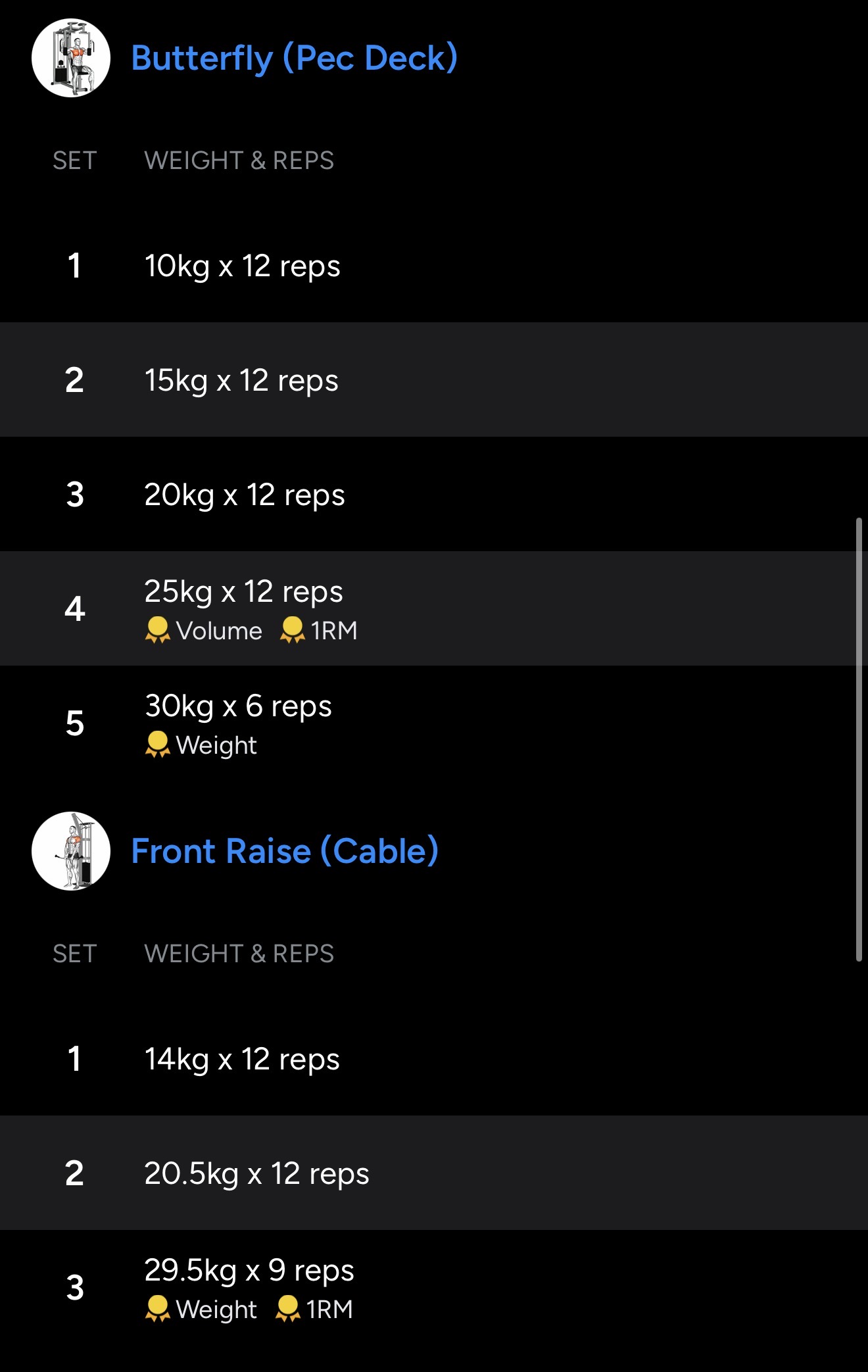Image resolution: width=868 pixels, height=1372 pixels.
Task: Tap the Front Raise Cable exercise thumbnail
Action: 71,851
